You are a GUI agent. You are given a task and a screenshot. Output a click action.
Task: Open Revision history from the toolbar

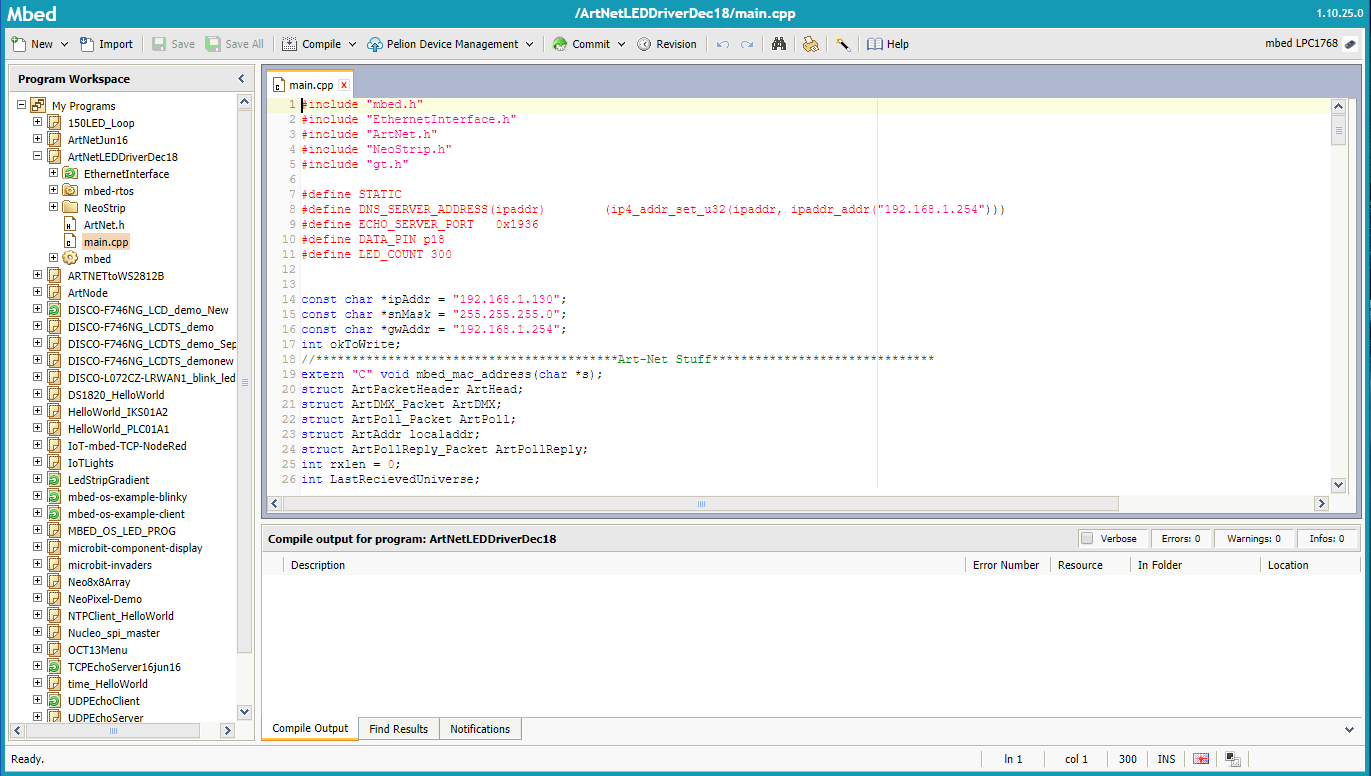667,44
